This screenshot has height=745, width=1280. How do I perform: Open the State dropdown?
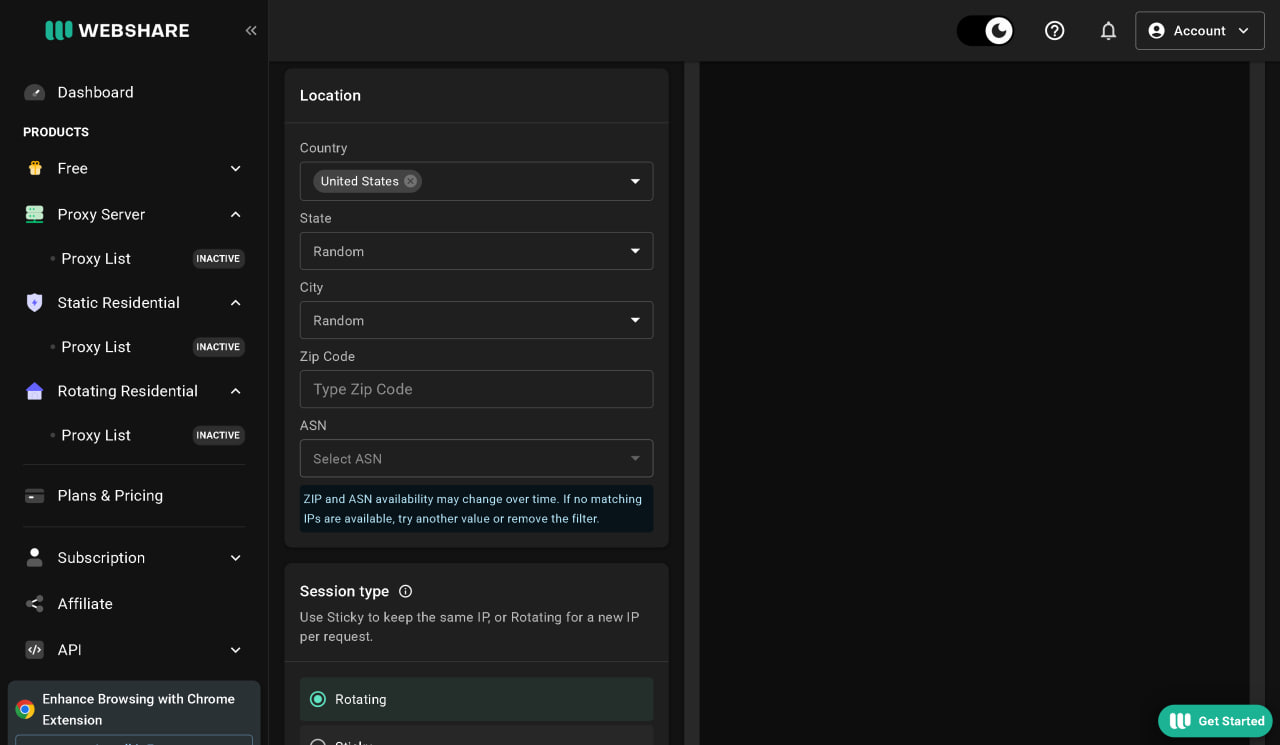point(476,251)
